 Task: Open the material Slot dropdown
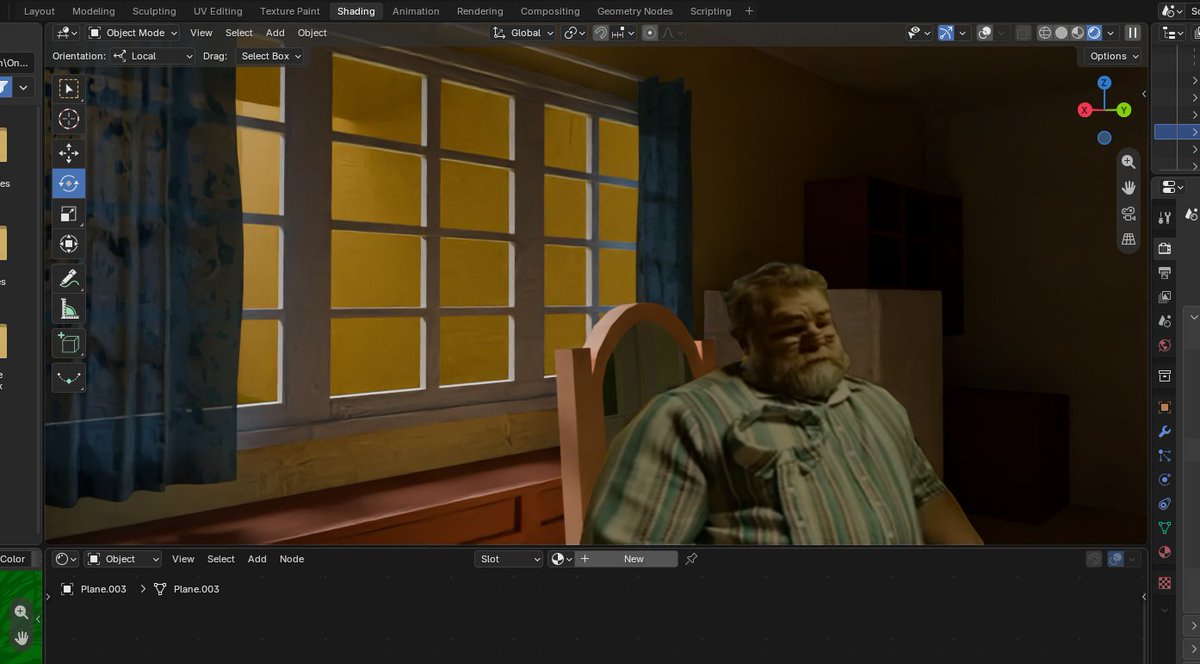click(509, 559)
